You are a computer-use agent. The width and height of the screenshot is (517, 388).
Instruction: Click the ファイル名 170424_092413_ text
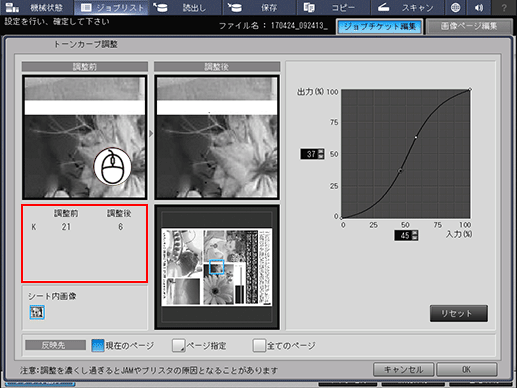click(273, 26)
